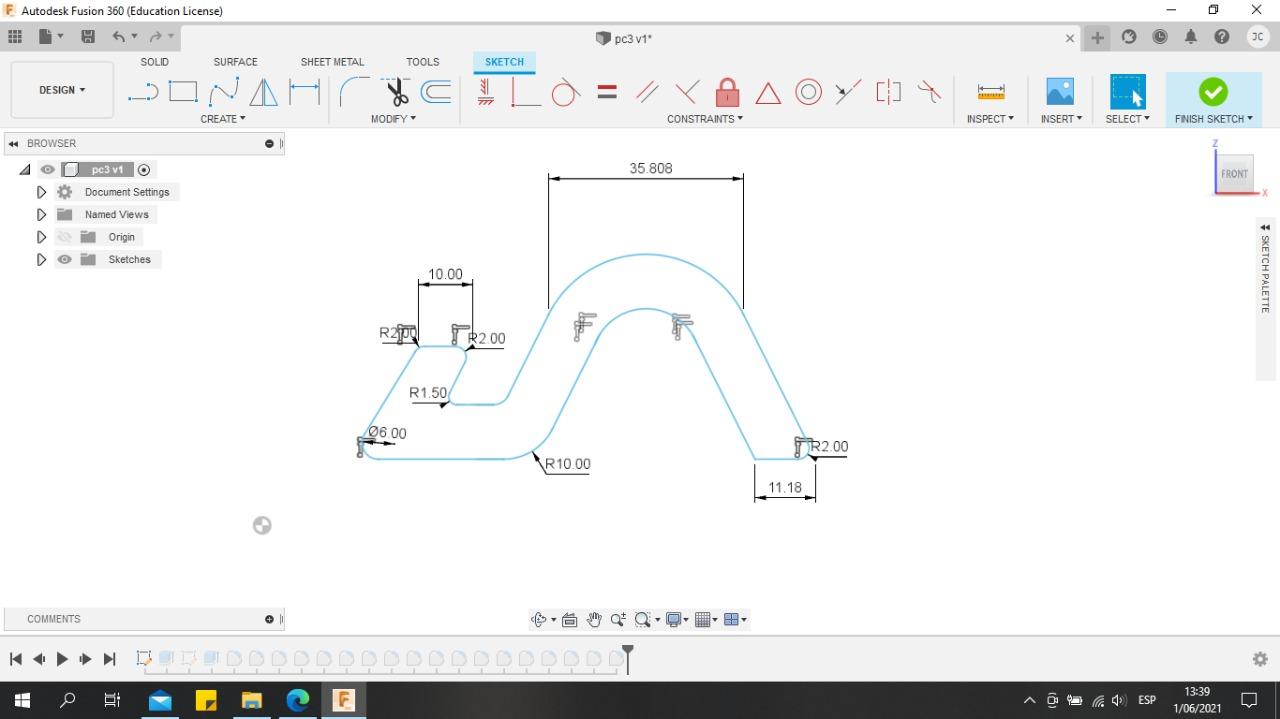The image size is (1280, 719).
Task: Switch to the SURFACE tab
Action: [x=235, y=62]
